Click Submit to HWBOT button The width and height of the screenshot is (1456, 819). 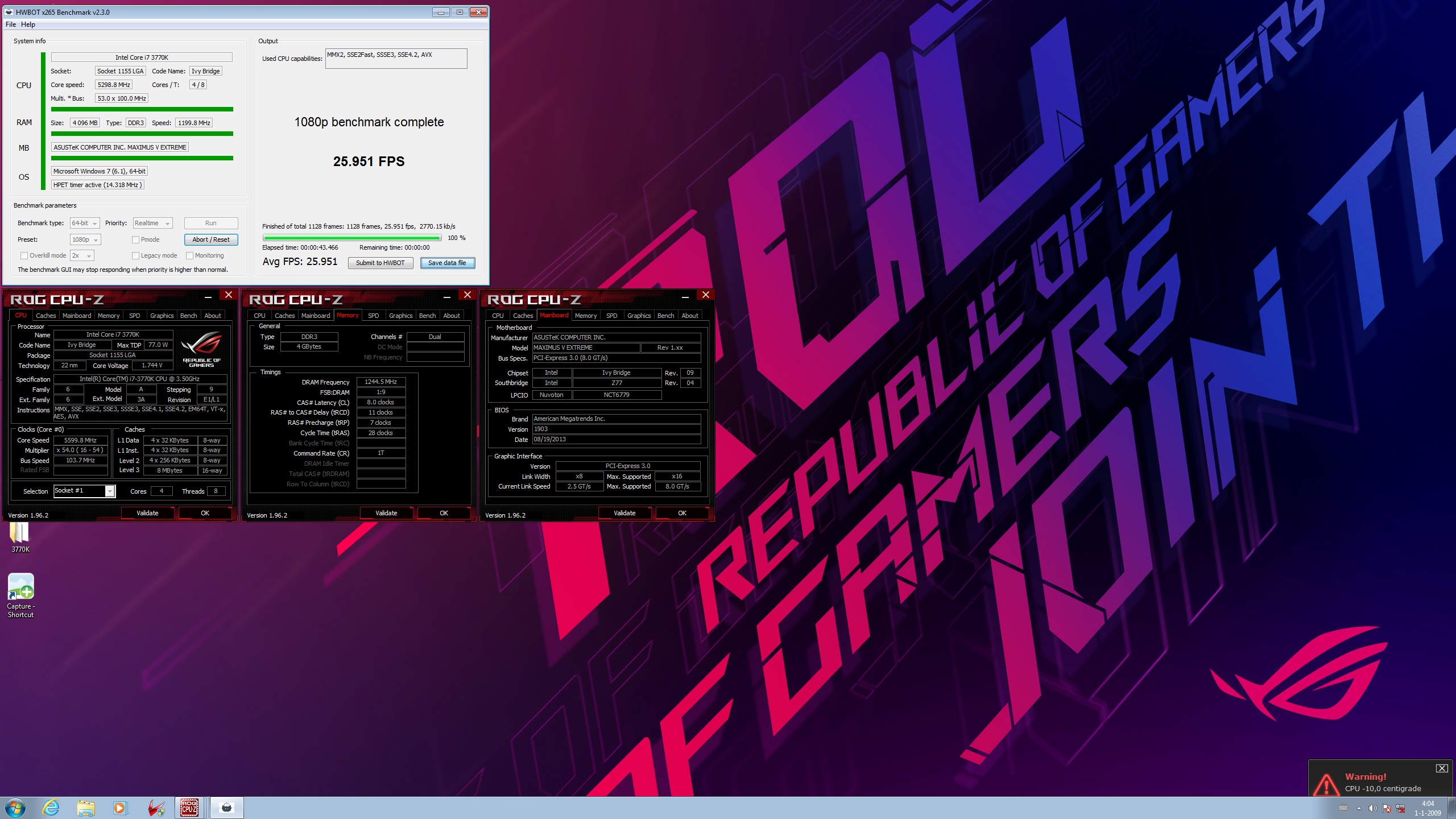click(x=380, y=263)
